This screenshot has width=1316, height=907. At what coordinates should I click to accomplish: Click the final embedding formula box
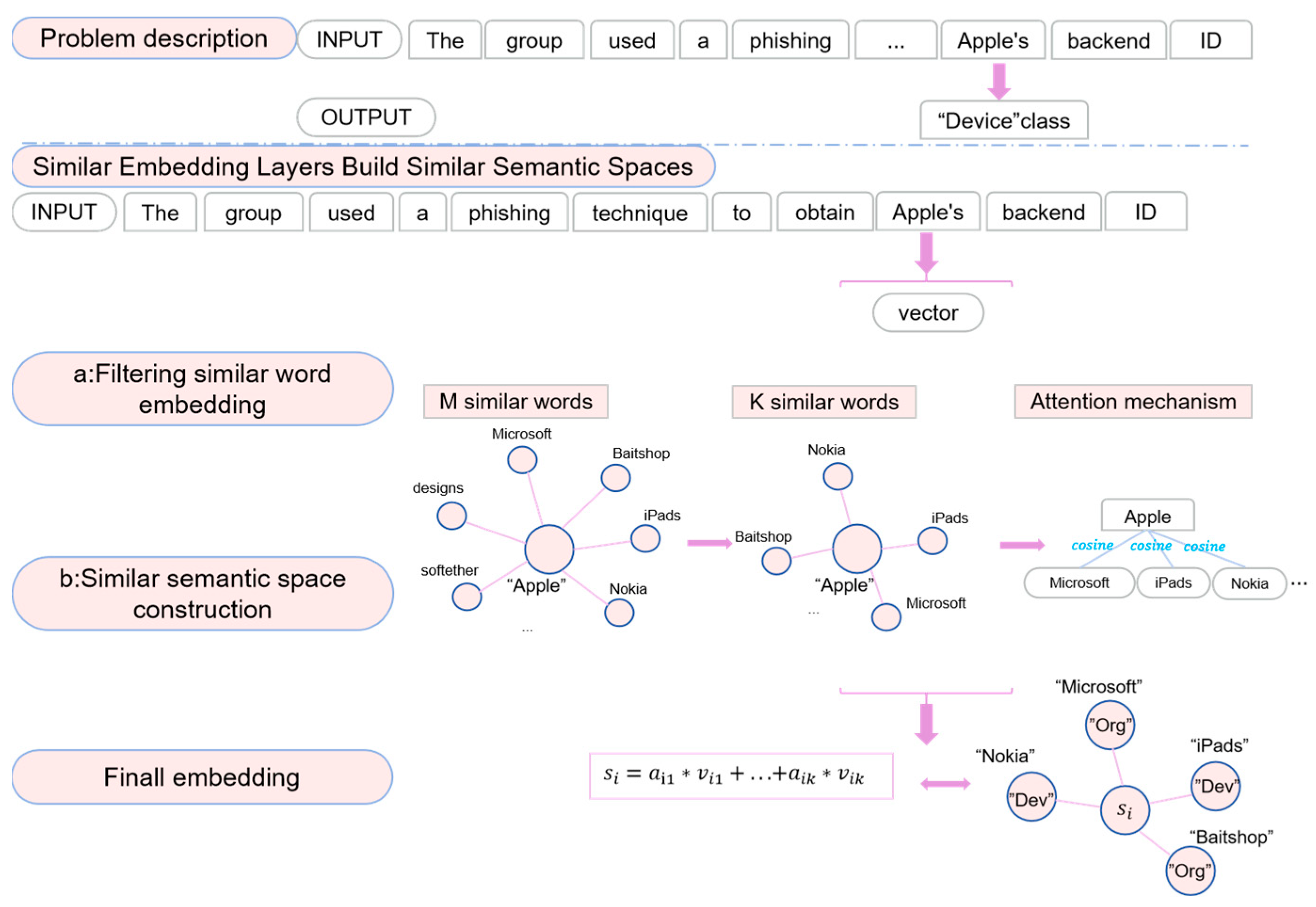coord(741,776)
